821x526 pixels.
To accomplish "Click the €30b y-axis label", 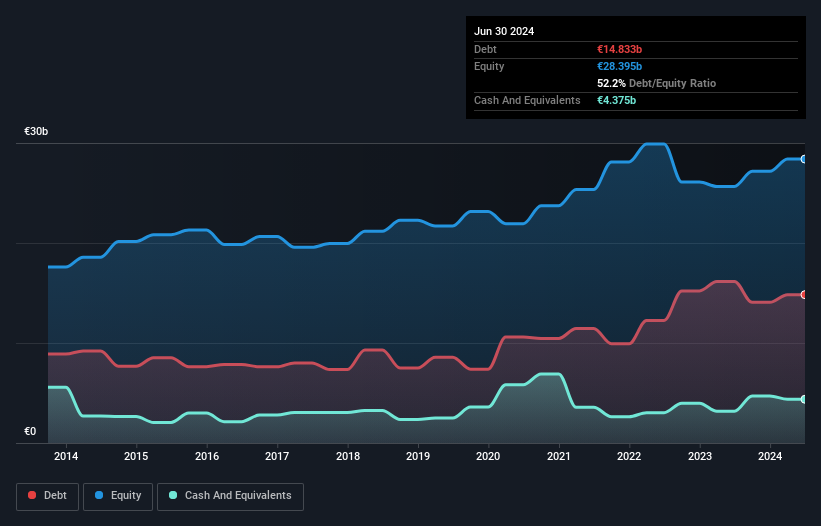I will (x=36, y=131).
